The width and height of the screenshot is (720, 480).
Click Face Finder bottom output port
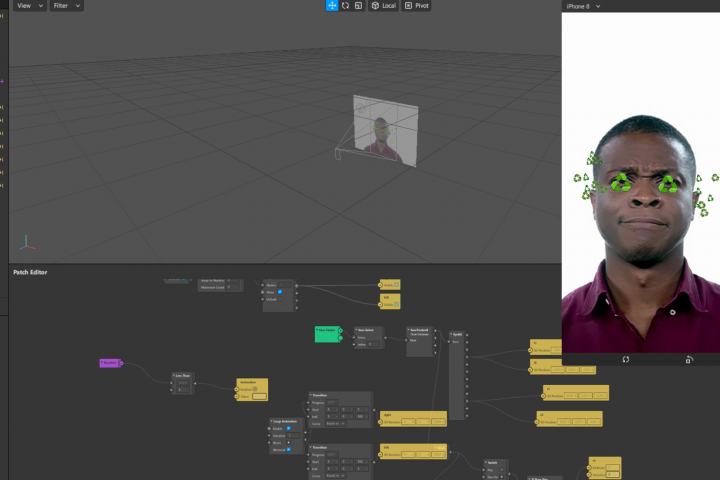point(340,338)
